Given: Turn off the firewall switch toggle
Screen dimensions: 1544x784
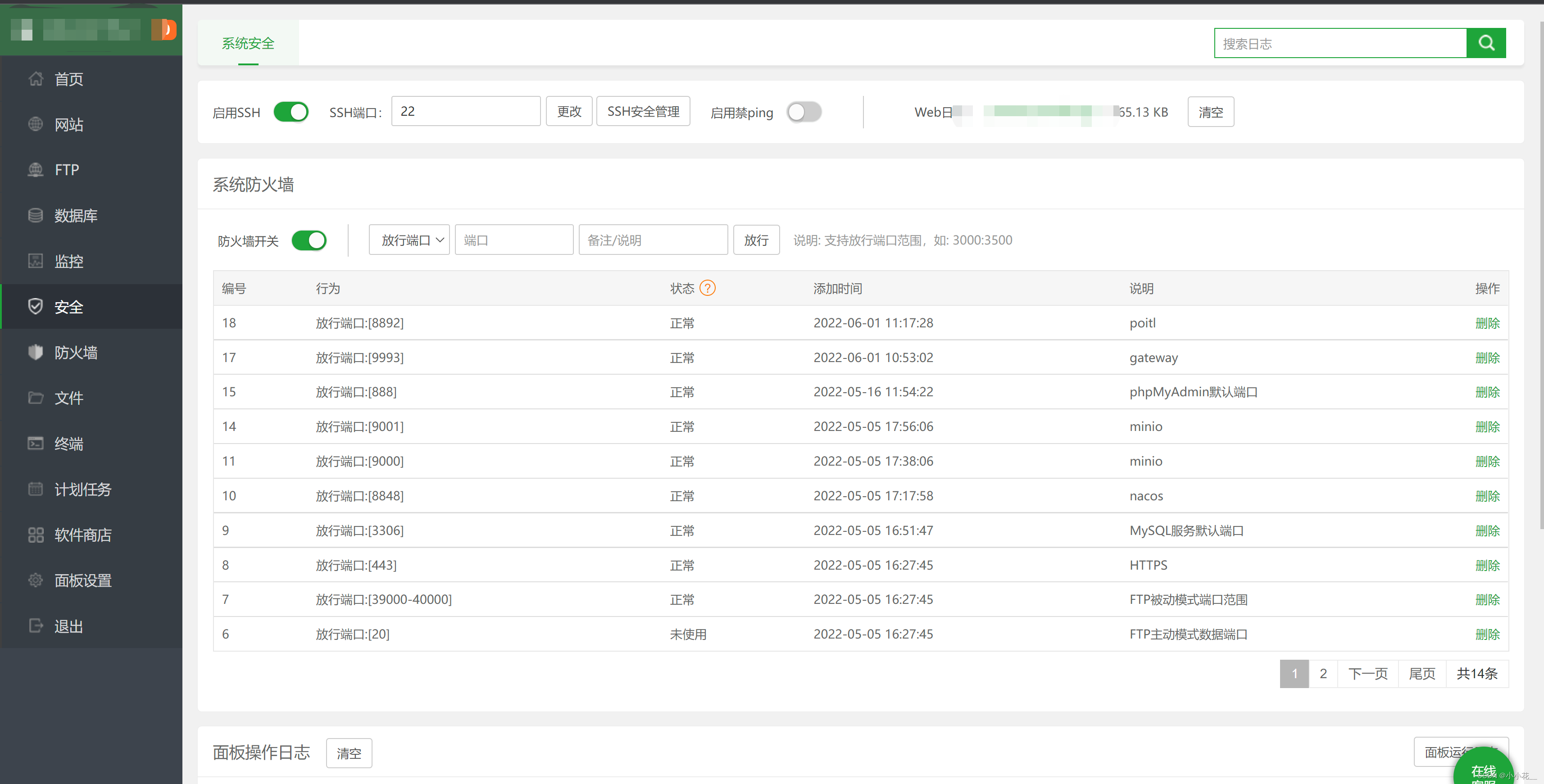Looking at the screenshot, I should coord(309,240).
